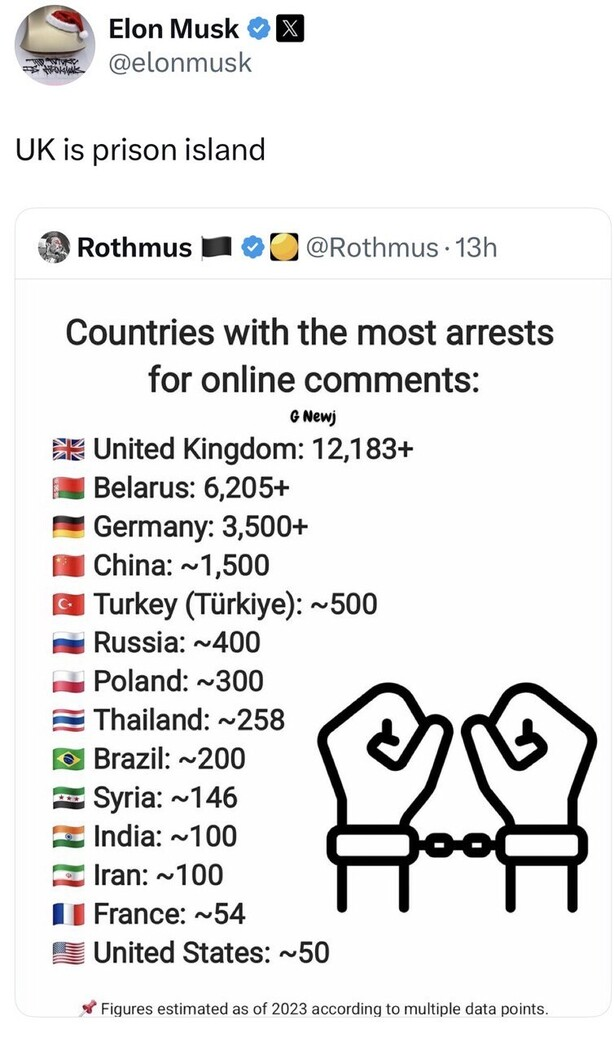Click the United Kingdom flag icon

coord(69,450)
